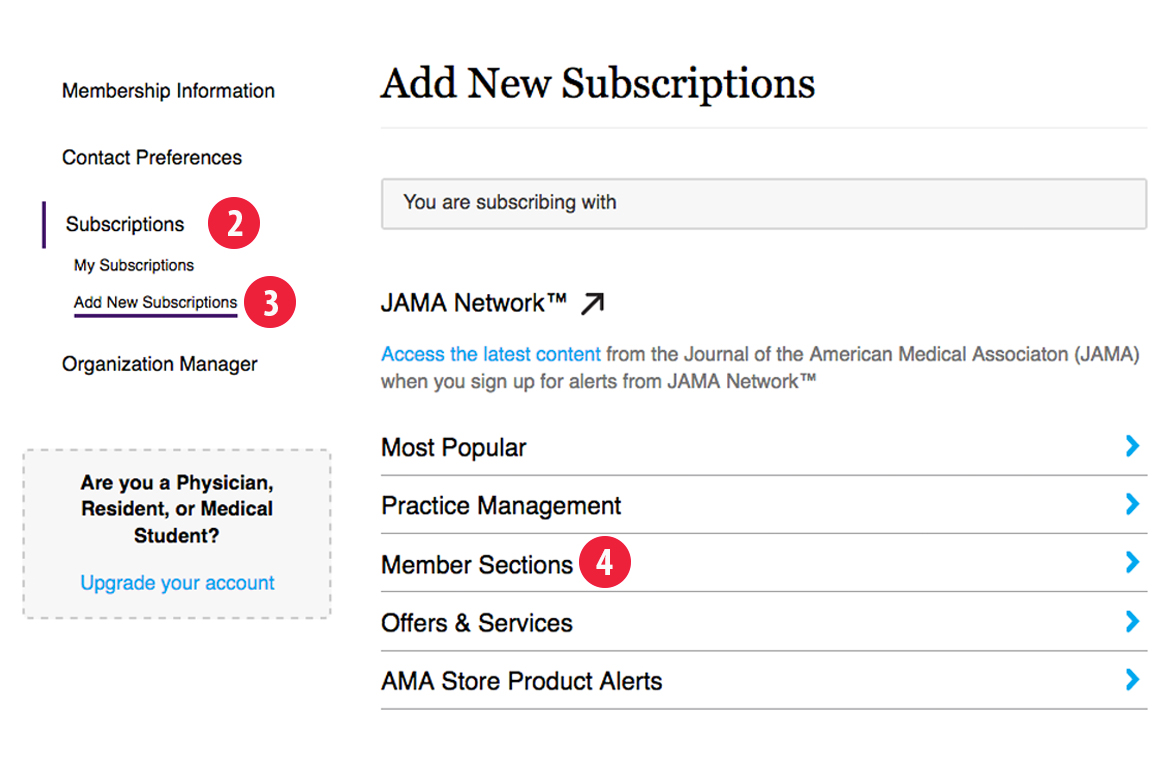The image size is (1170, 780).
Task: Expand the Most Popular chevron
Action: point(1132,446)
